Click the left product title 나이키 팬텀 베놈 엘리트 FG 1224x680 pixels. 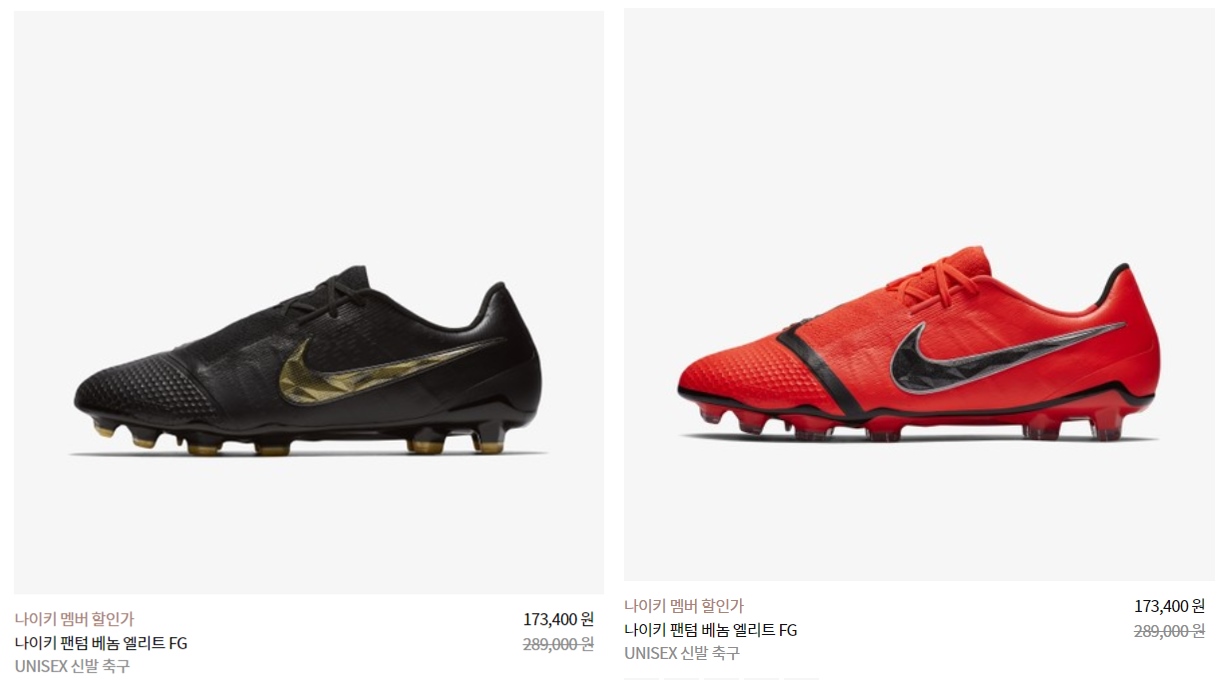coord(101,643)
